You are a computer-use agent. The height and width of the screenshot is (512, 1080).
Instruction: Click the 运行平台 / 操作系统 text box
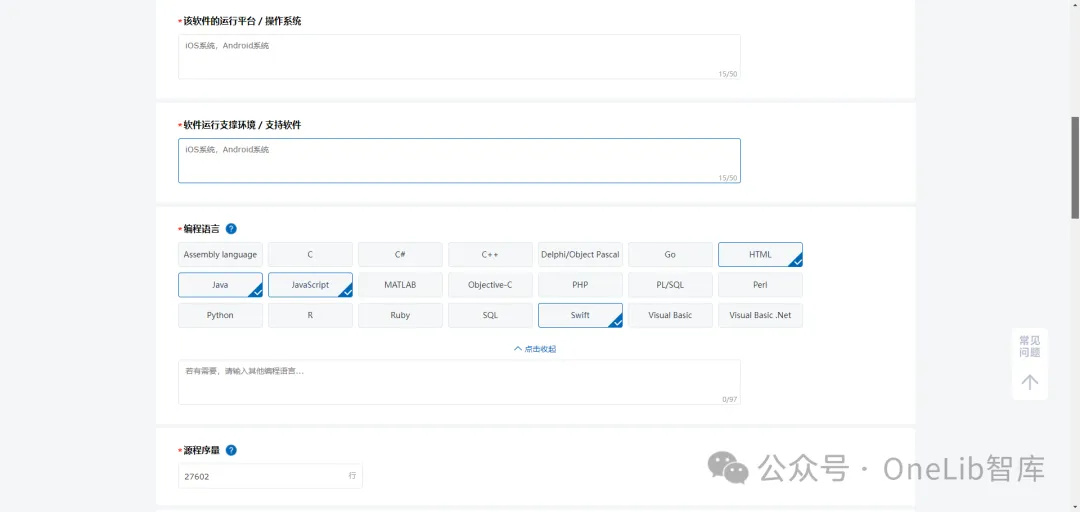459,56
